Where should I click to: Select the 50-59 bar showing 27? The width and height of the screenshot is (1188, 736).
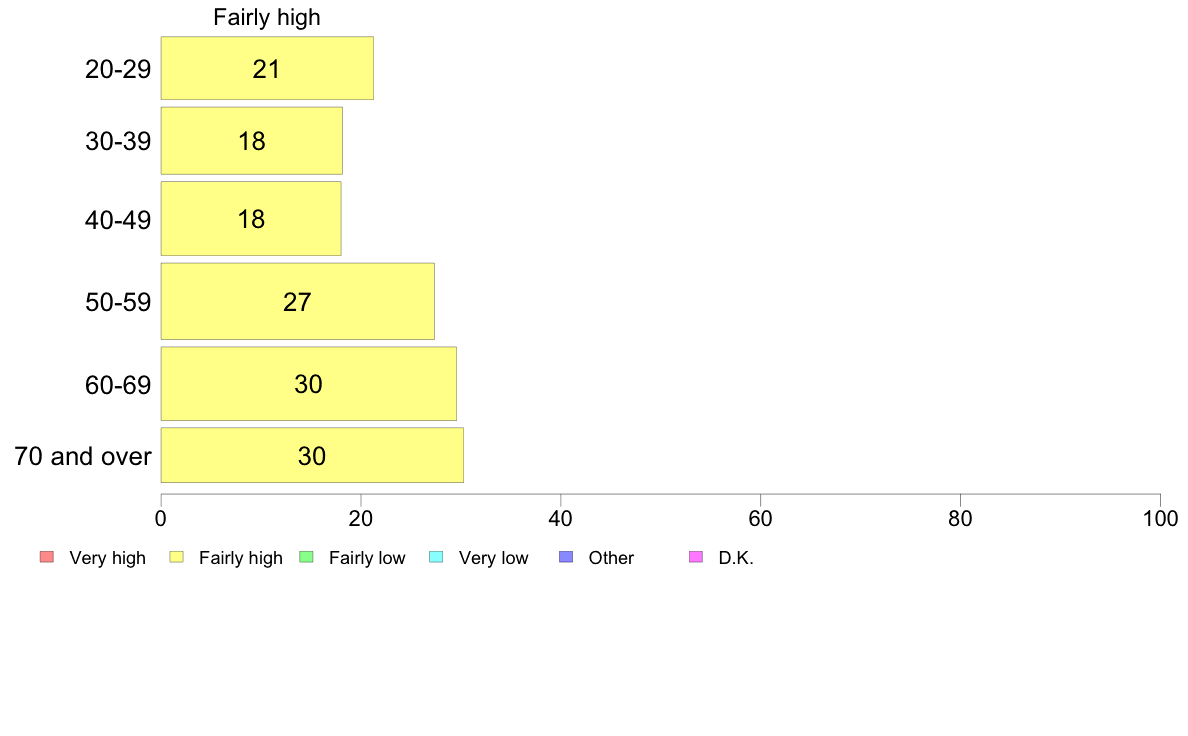tap(298, 302)
